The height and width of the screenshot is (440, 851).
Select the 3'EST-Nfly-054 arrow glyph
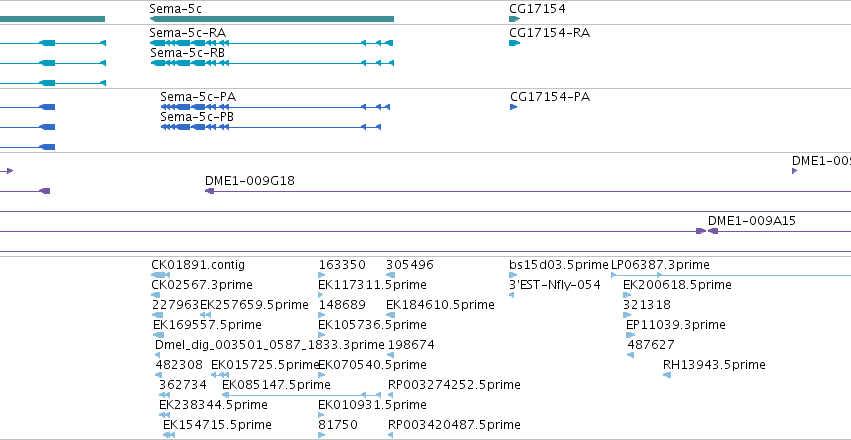click(x=511, y=295)
